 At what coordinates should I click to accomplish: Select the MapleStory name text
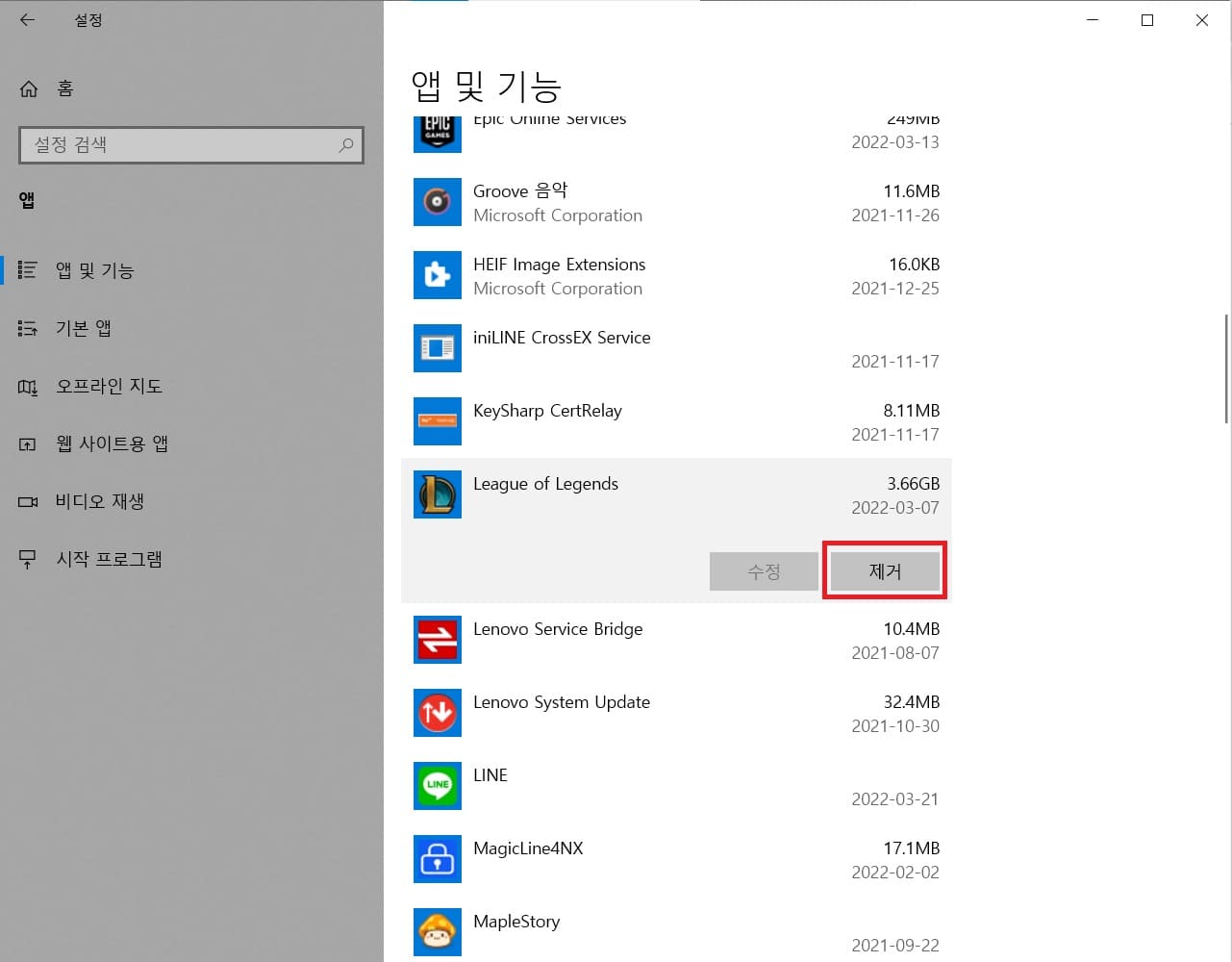coord(516,922)
